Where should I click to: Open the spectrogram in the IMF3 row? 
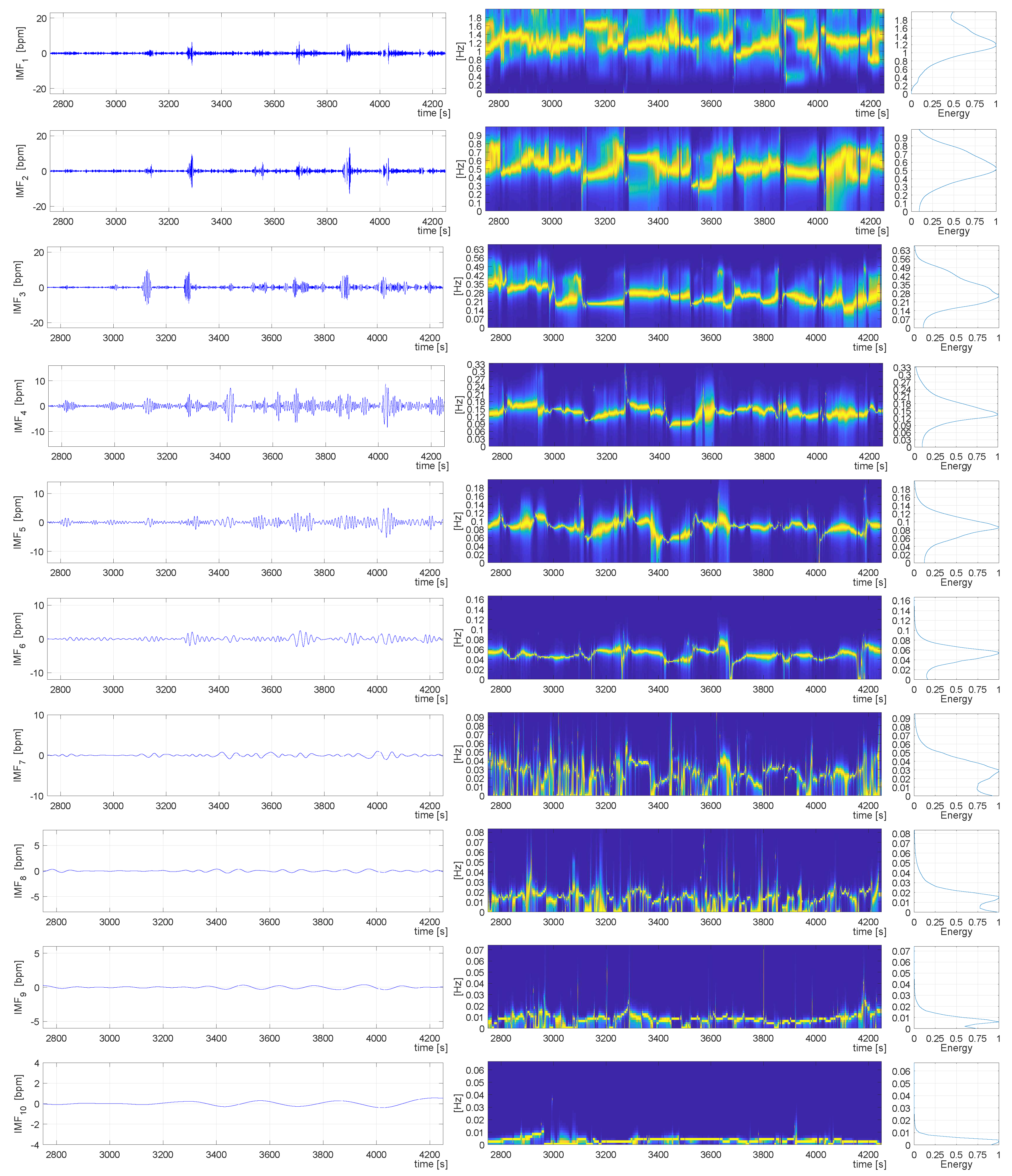684,286
